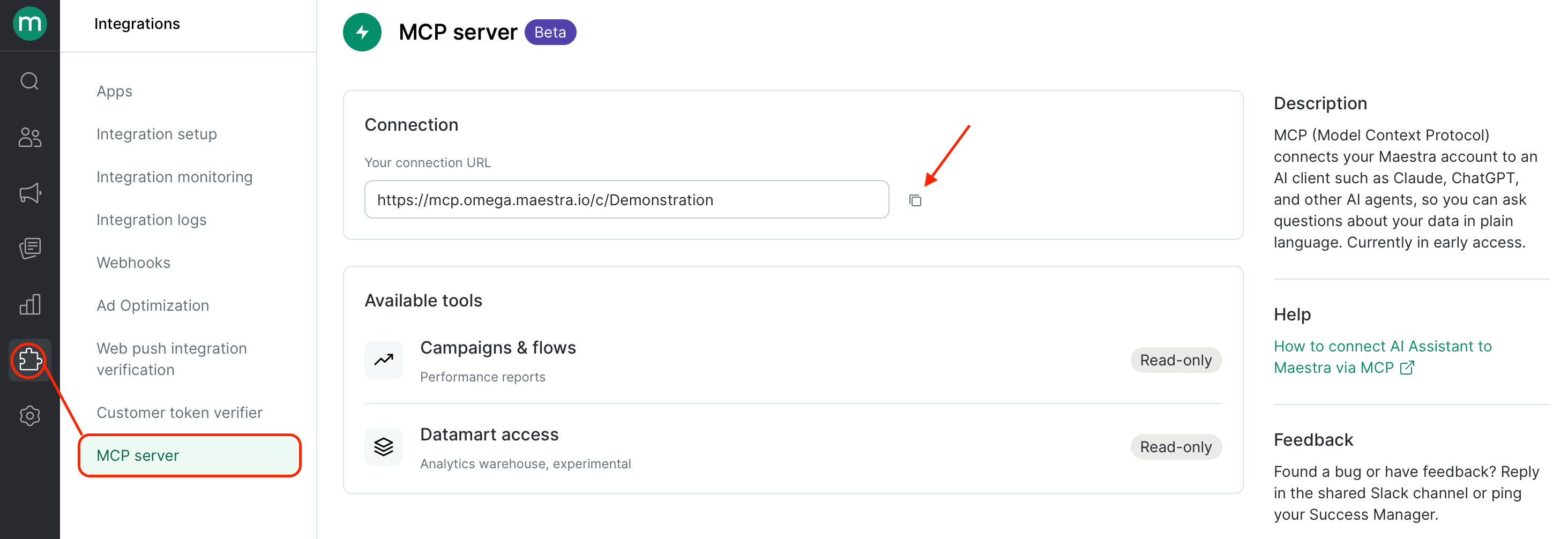
Task: Select the Apps menu item
Action: click(115, 91)
